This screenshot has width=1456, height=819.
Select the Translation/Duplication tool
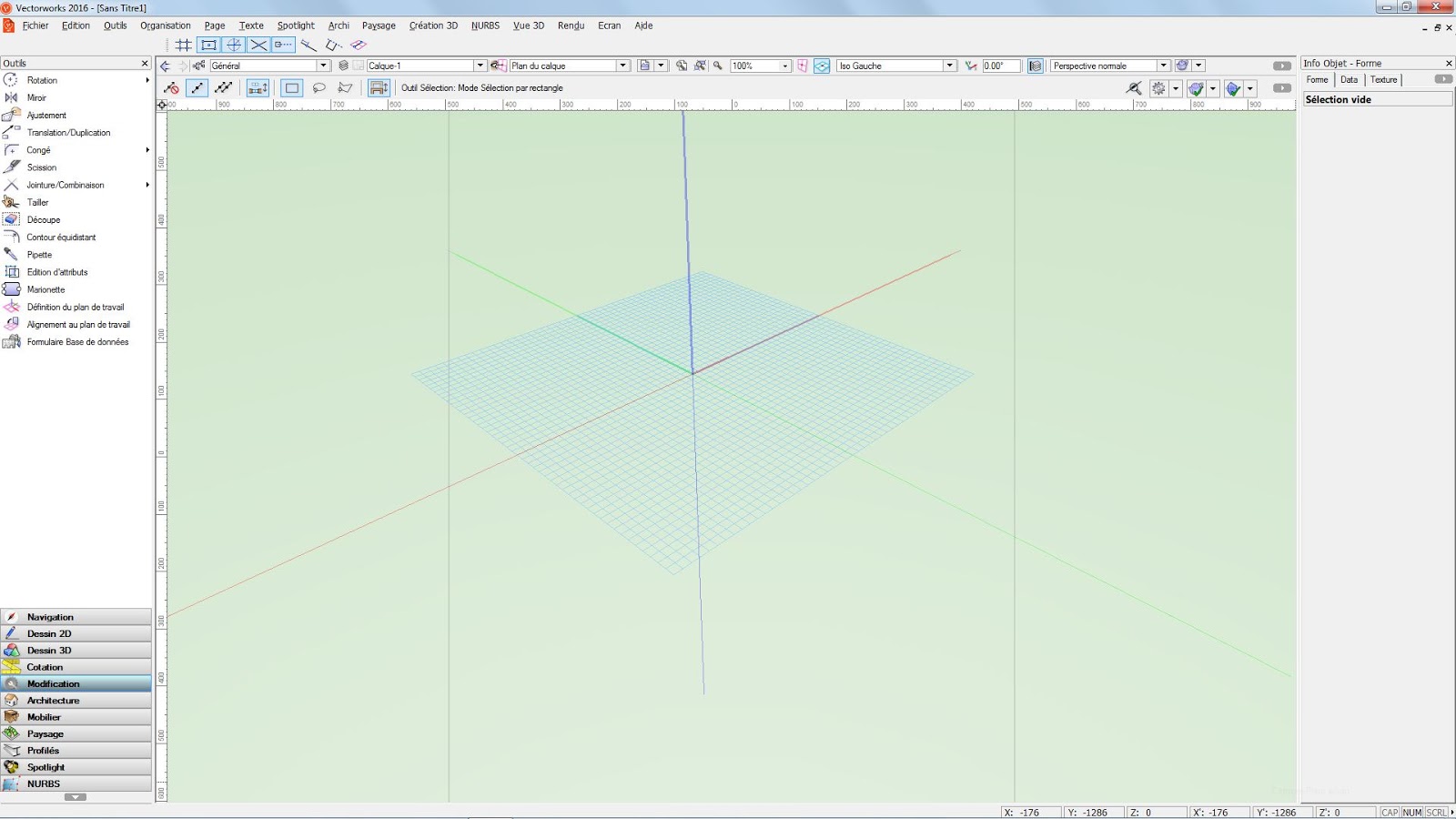click(69, 132)
